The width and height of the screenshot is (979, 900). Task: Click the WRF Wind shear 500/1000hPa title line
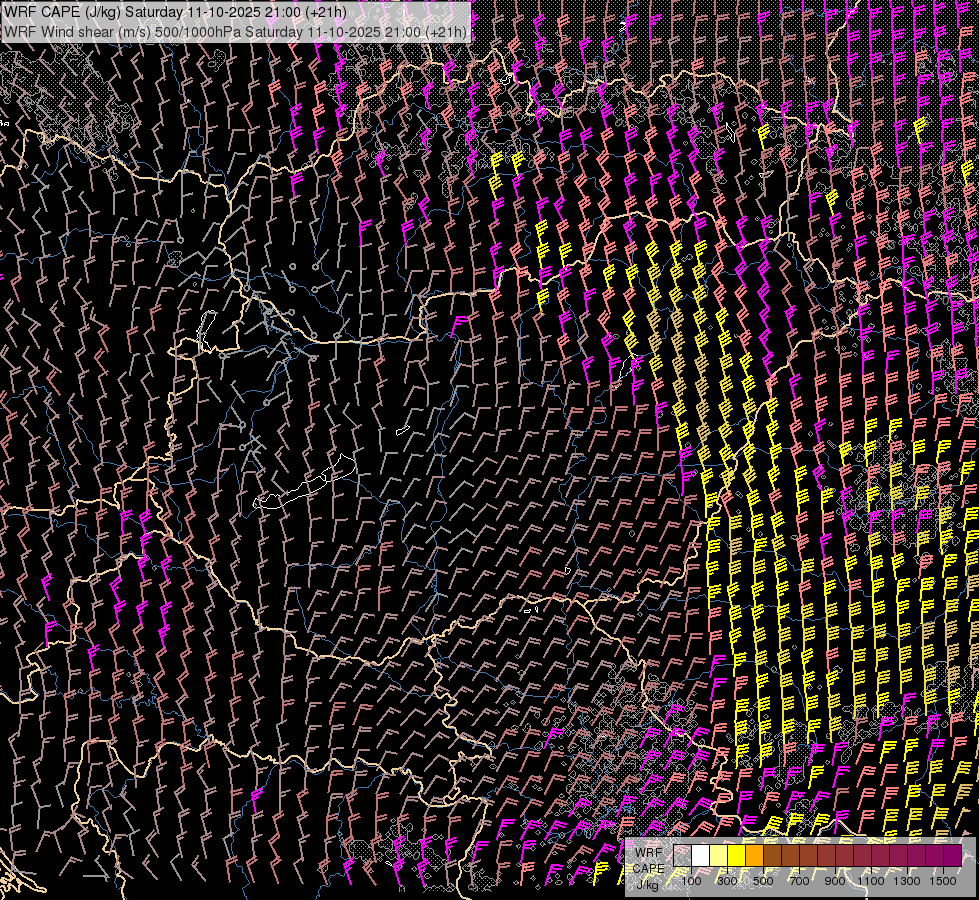235,32
